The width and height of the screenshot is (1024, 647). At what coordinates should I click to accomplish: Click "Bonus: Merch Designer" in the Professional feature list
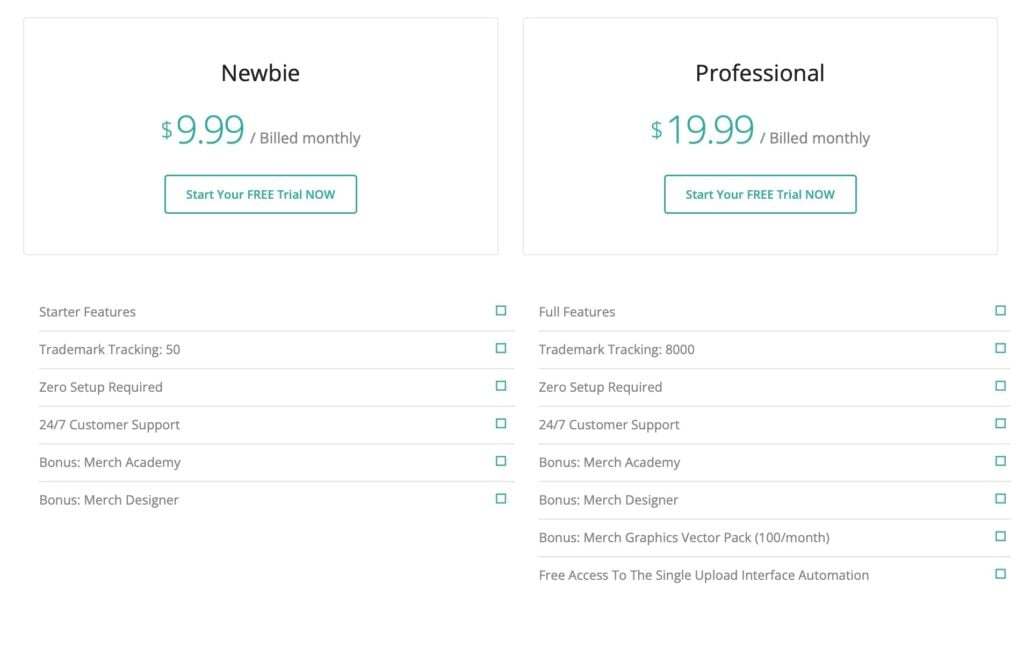609,500
